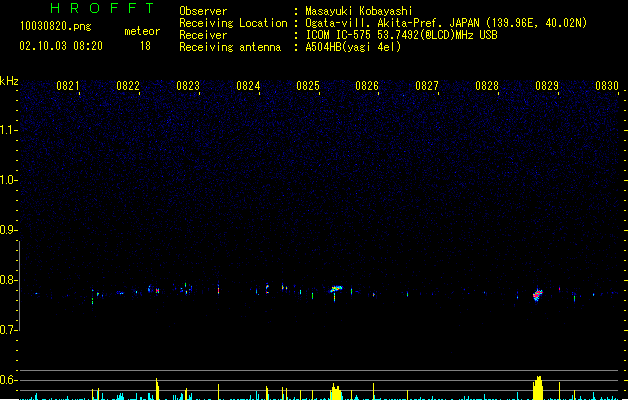Click the tall yellow intensity peak near 0829

click(538, 388)
